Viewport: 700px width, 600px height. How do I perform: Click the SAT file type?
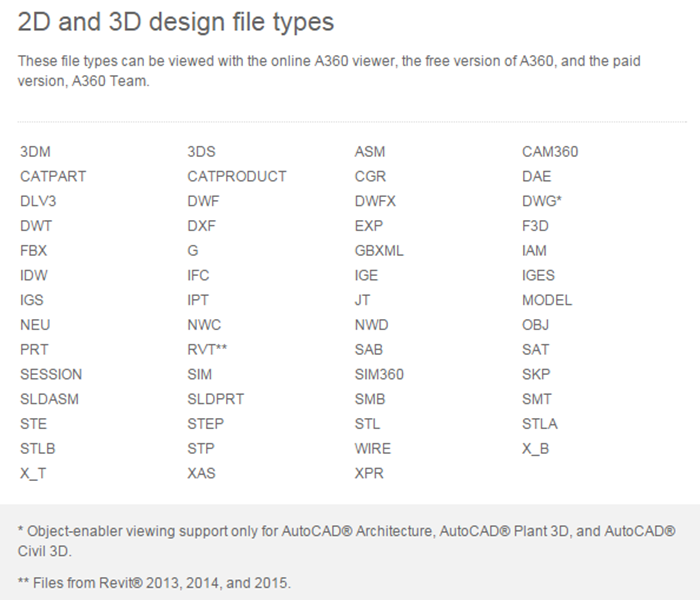[536, 350]
